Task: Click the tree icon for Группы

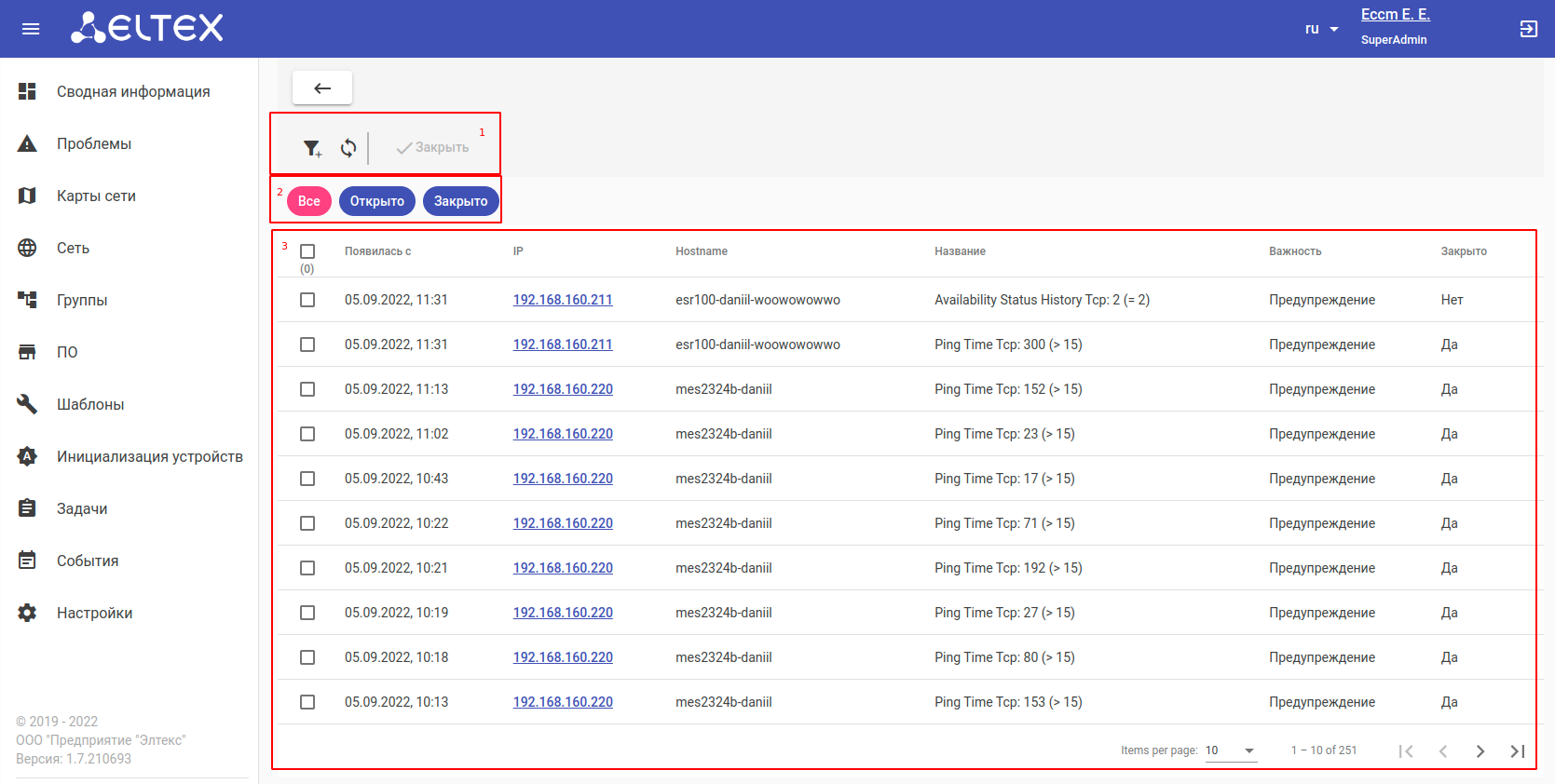Action: tap(27, 300)
